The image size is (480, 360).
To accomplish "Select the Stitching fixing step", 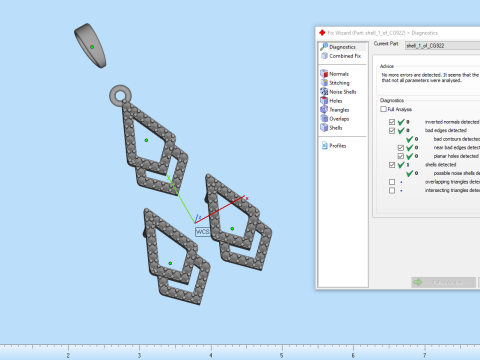I will 335,83.
